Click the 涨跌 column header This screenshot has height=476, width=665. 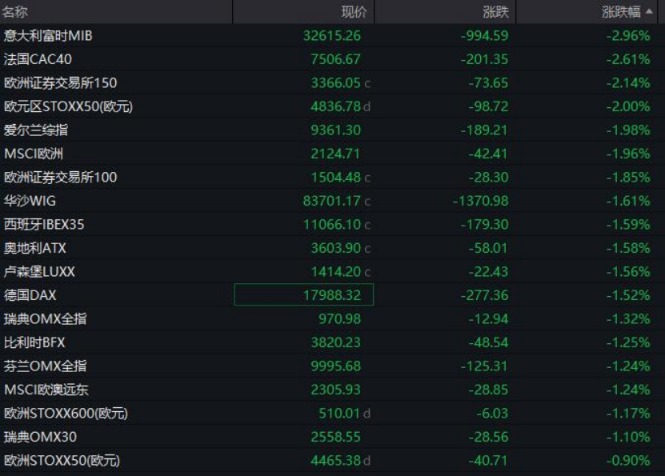tap(495, 12)
